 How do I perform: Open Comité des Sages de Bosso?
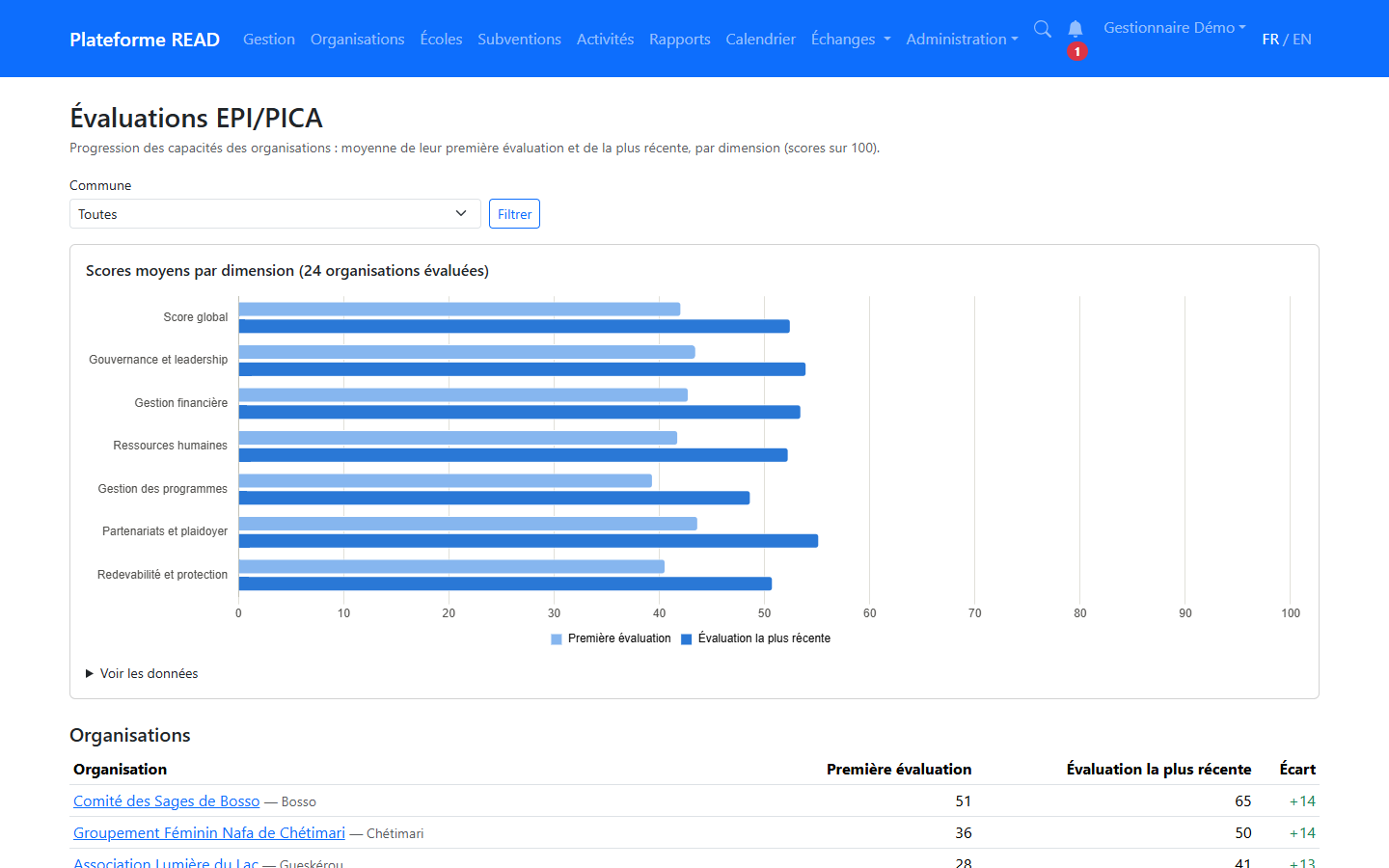(167, 801)
